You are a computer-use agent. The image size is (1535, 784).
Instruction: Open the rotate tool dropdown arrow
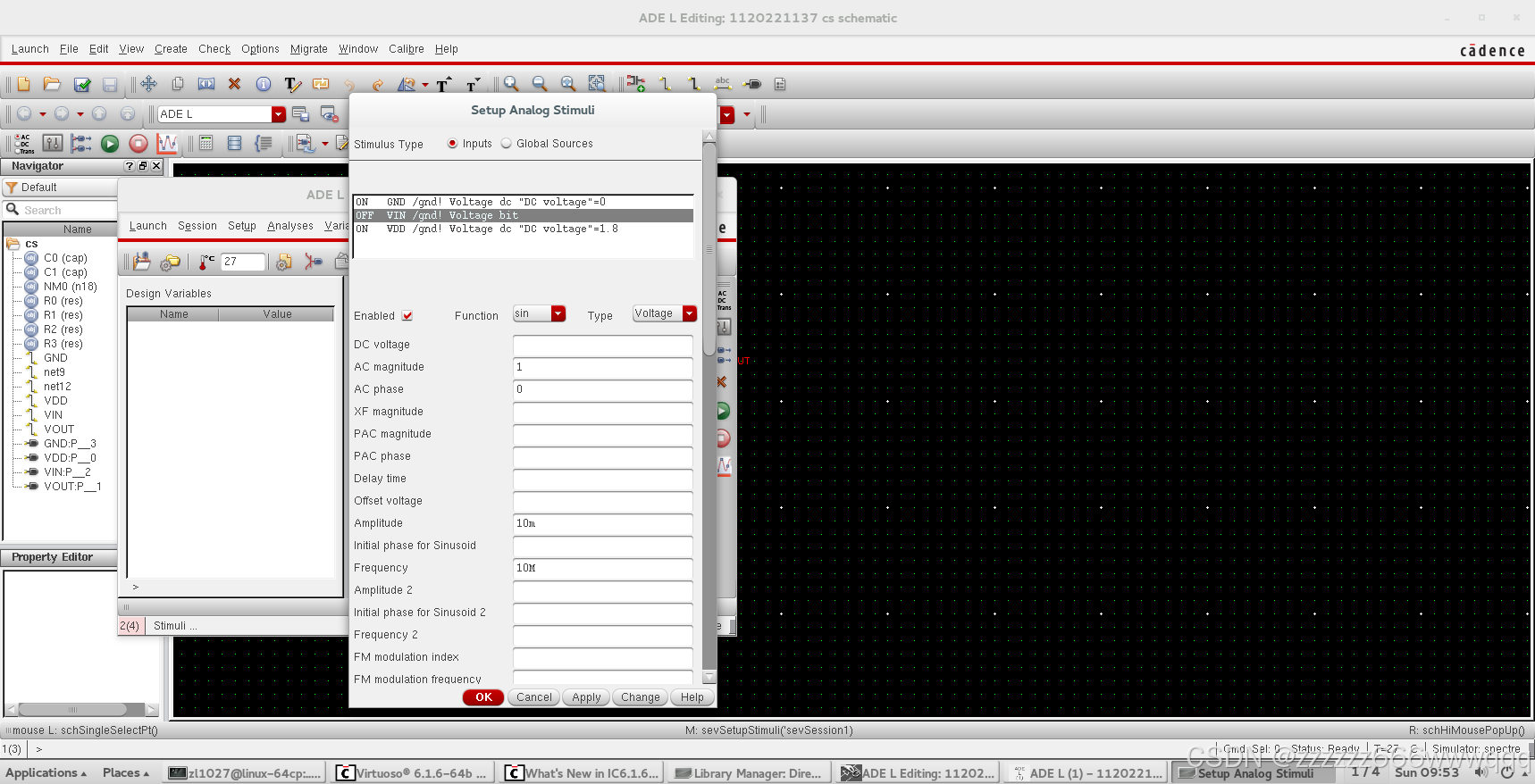point(425,85)
